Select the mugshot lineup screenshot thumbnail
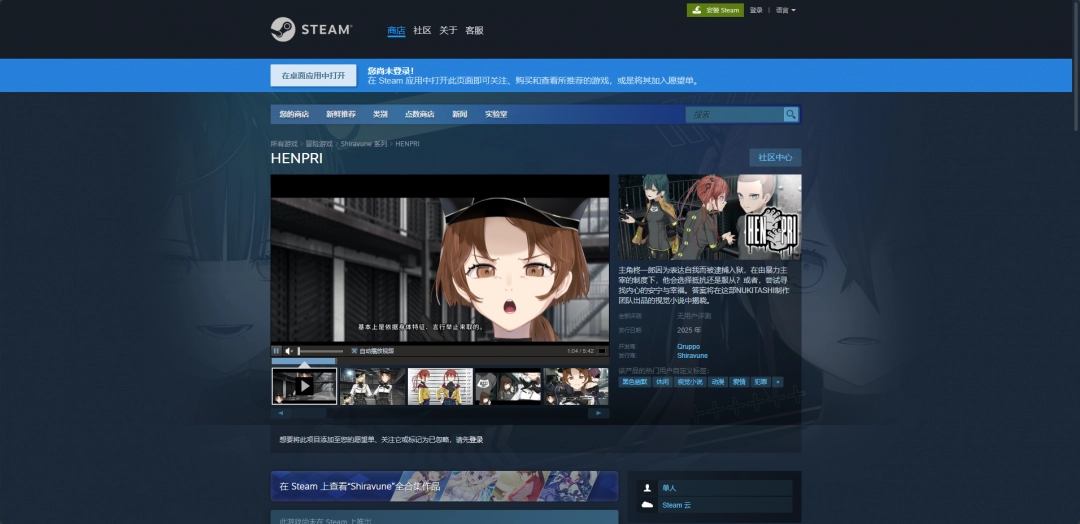The height and width of the screenshot is (524, 1080). [440, 386]
